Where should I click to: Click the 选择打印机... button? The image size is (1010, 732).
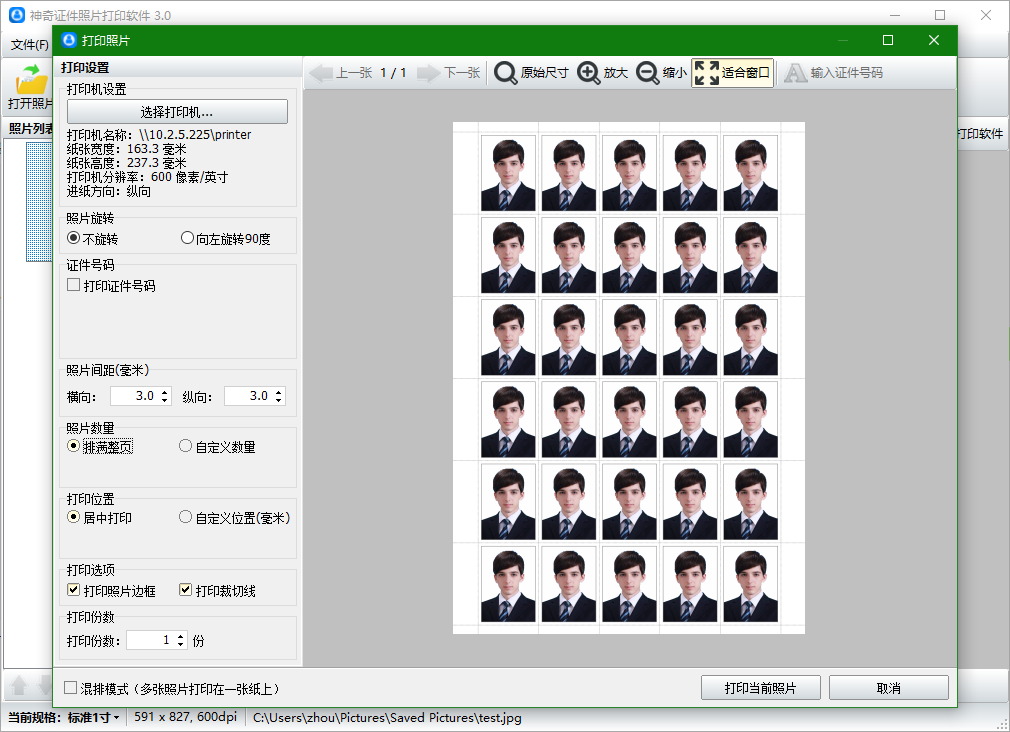(177, 112)
